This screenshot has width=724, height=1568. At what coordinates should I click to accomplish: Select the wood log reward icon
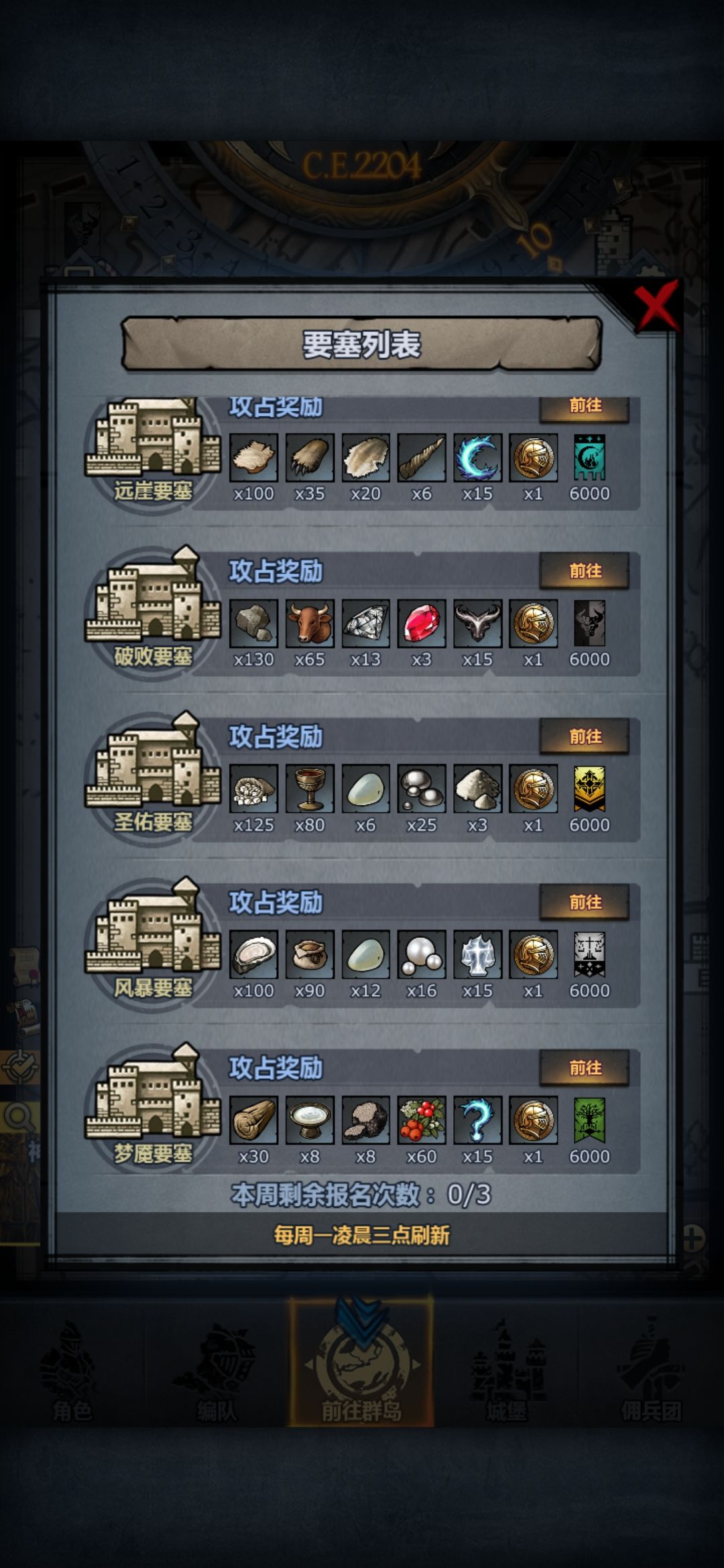[x=253, y=1120]
